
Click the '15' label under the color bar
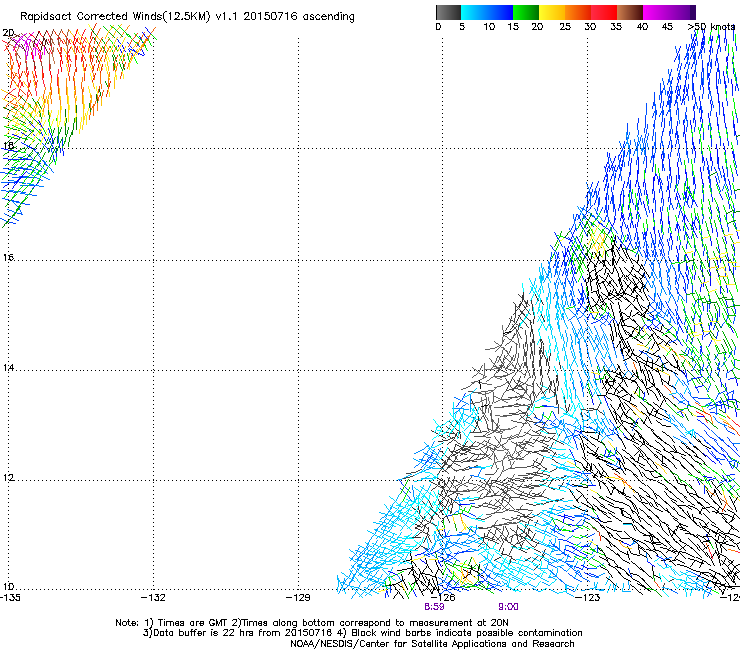pos(513,27)
